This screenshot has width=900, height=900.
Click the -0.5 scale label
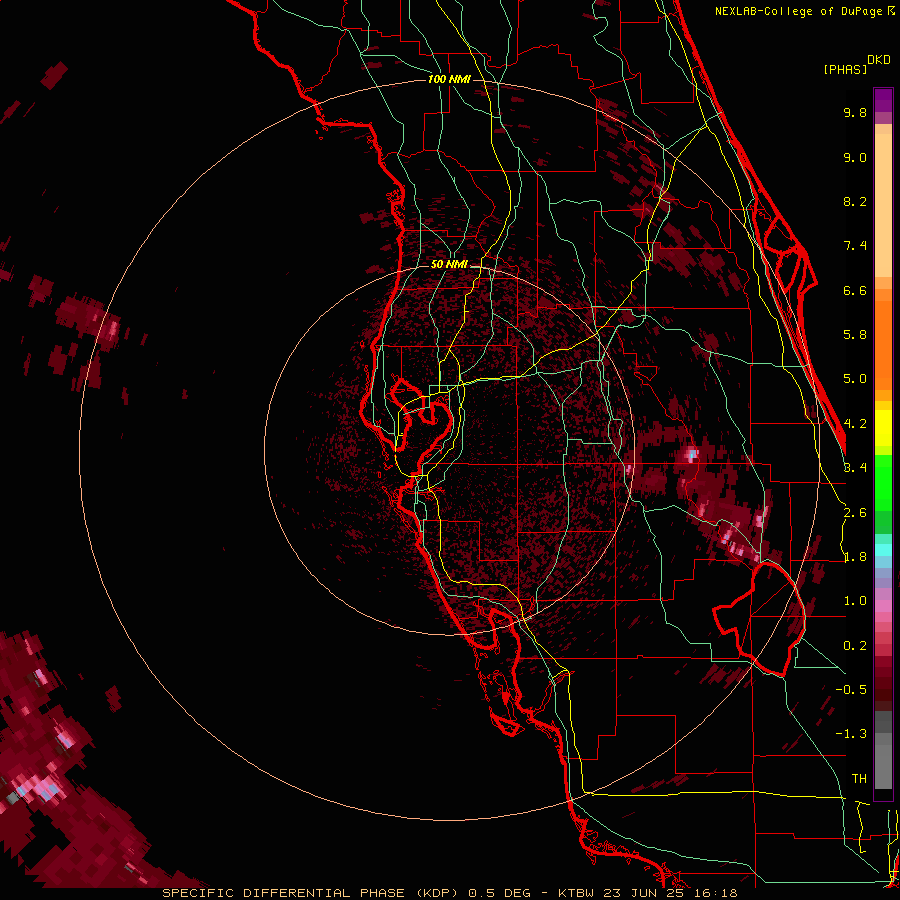click(x=851, y=690)
